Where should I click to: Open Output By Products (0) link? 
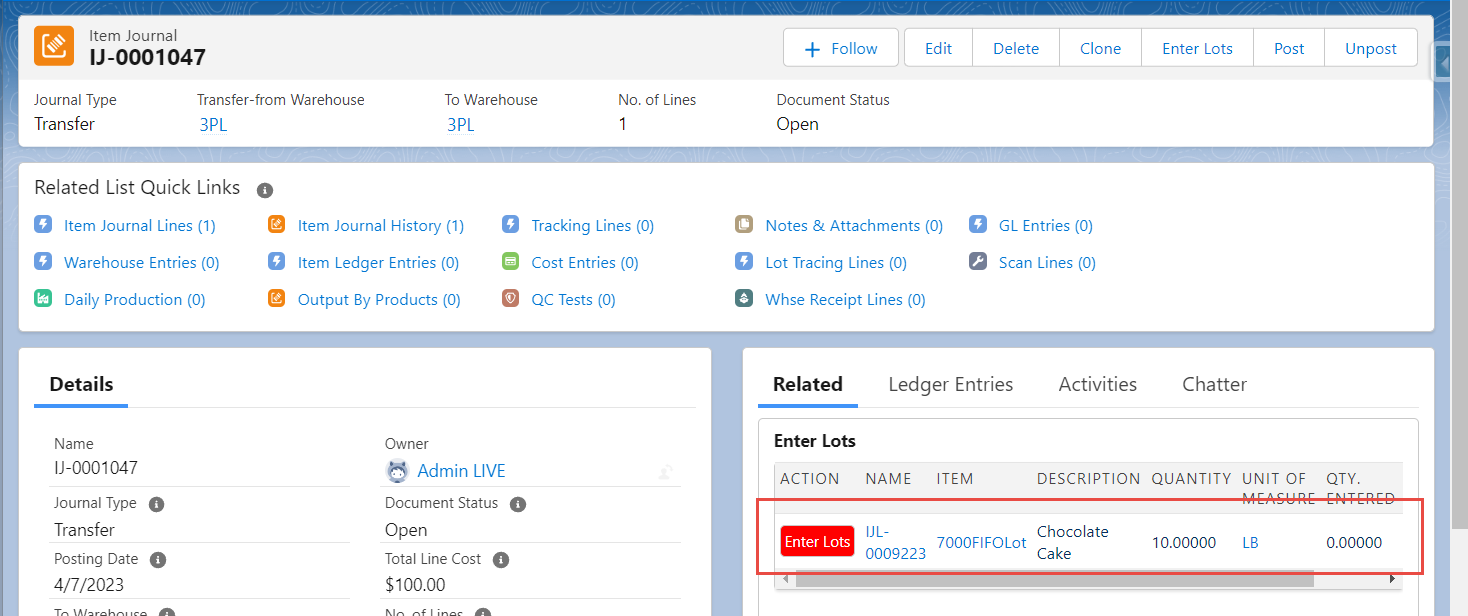point(379,300)
